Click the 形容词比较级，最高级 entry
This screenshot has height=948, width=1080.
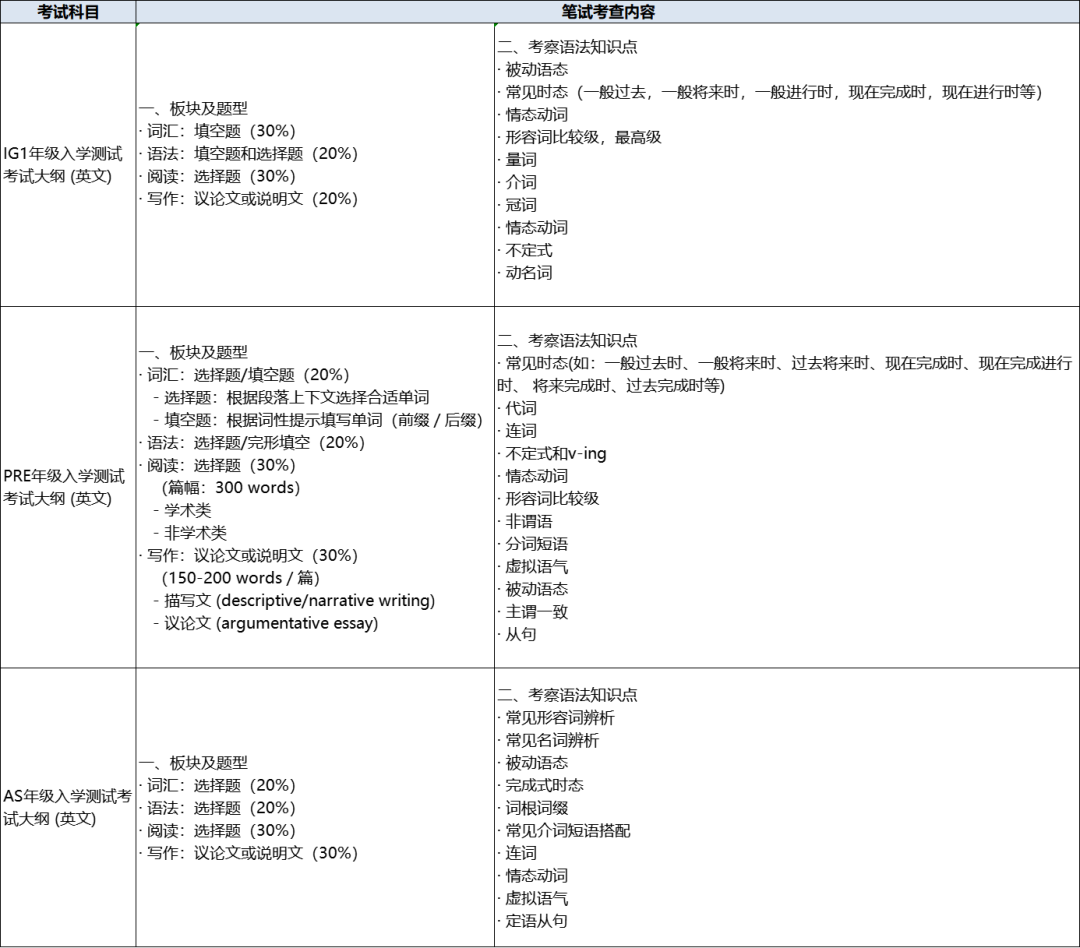pos(583,137)
